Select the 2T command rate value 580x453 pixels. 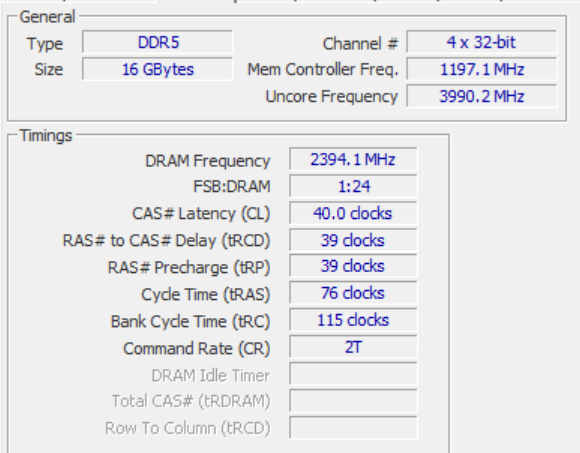pos(353,347)
